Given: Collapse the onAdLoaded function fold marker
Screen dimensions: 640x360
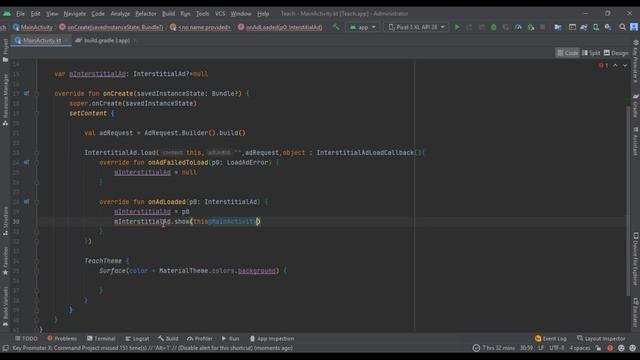Looking at the screenshot, I should click(37, 202).
